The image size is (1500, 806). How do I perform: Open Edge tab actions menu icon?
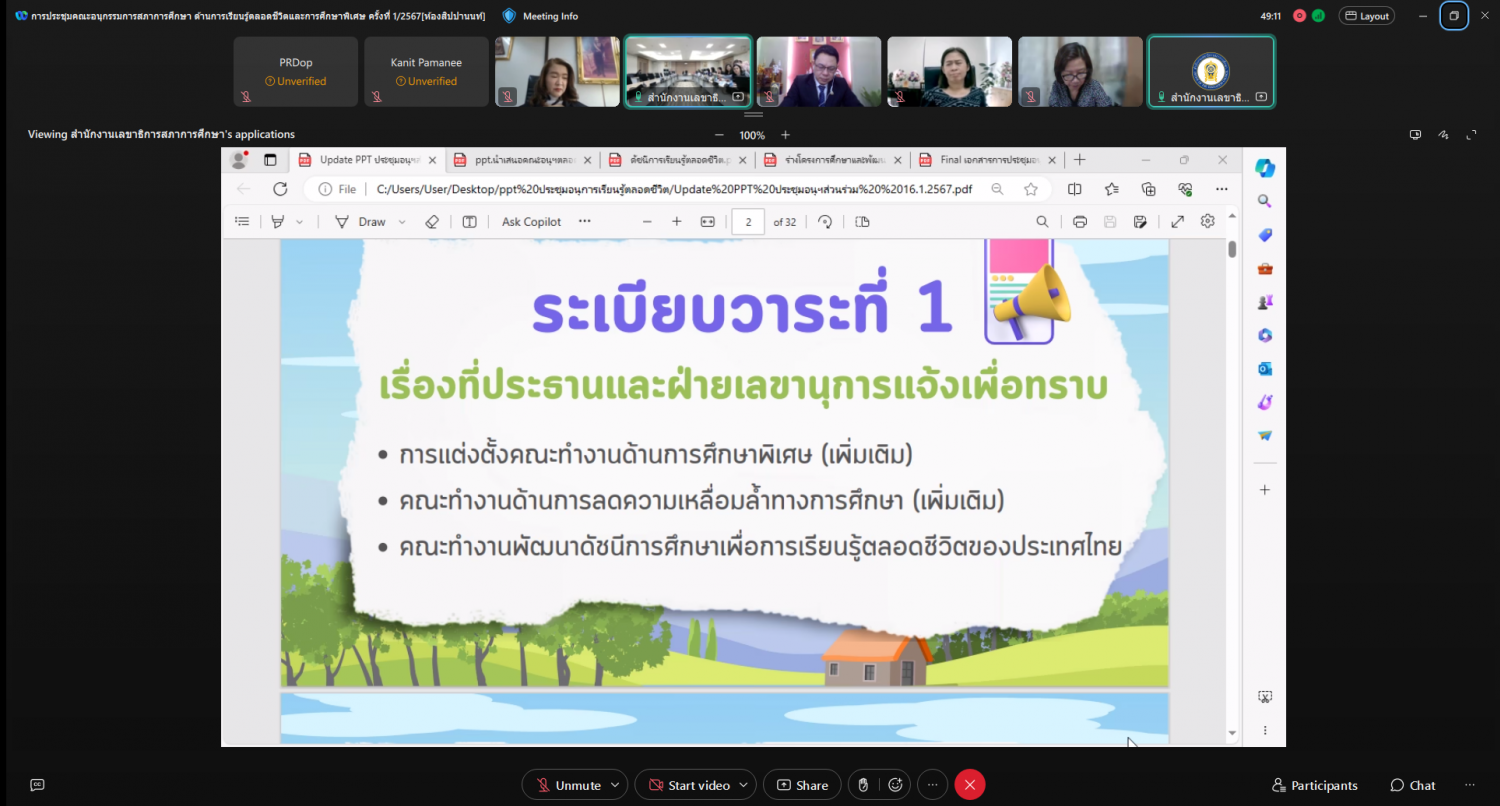point(270,160)
